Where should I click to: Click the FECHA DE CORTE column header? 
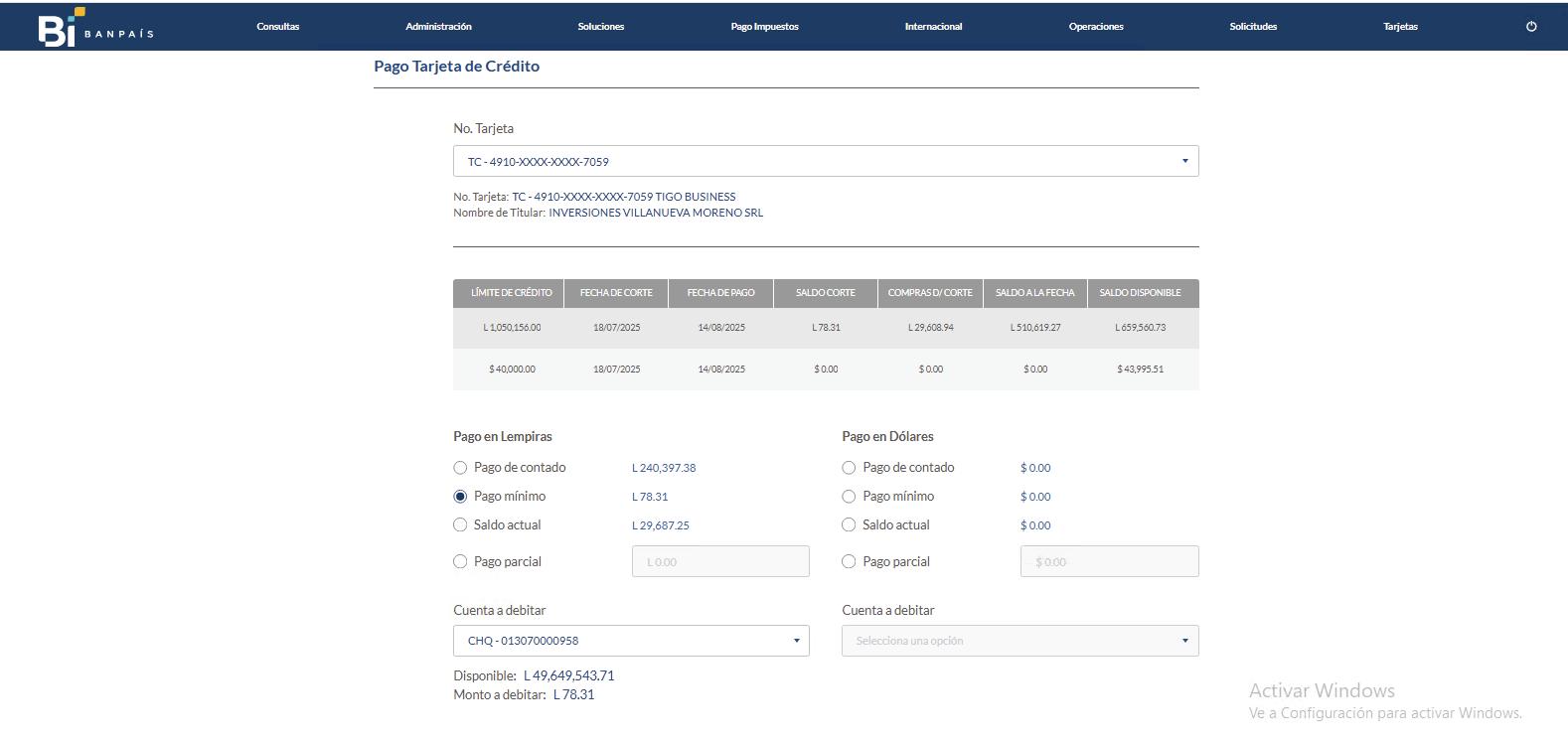pyautogui.click(x=616, y=293)
